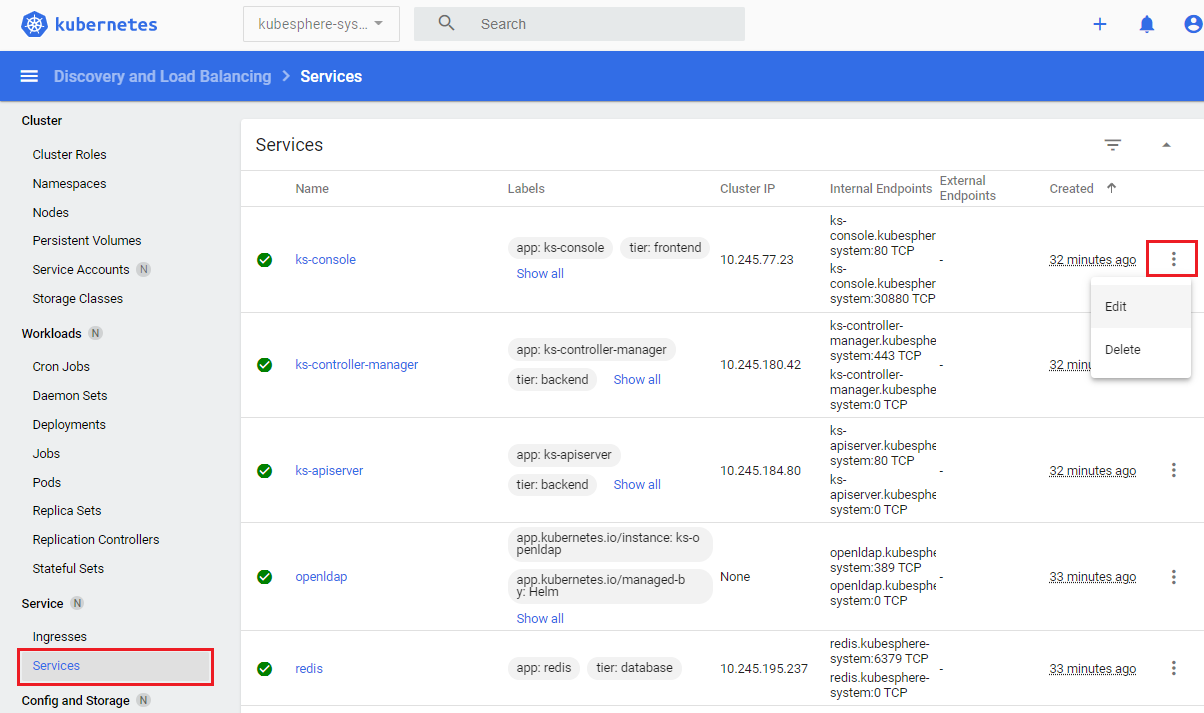This screenshot has height=713, width=1204.
Task: Open the ks-apiserver service link
Action: pyautogui.click(x=329, y=470)
